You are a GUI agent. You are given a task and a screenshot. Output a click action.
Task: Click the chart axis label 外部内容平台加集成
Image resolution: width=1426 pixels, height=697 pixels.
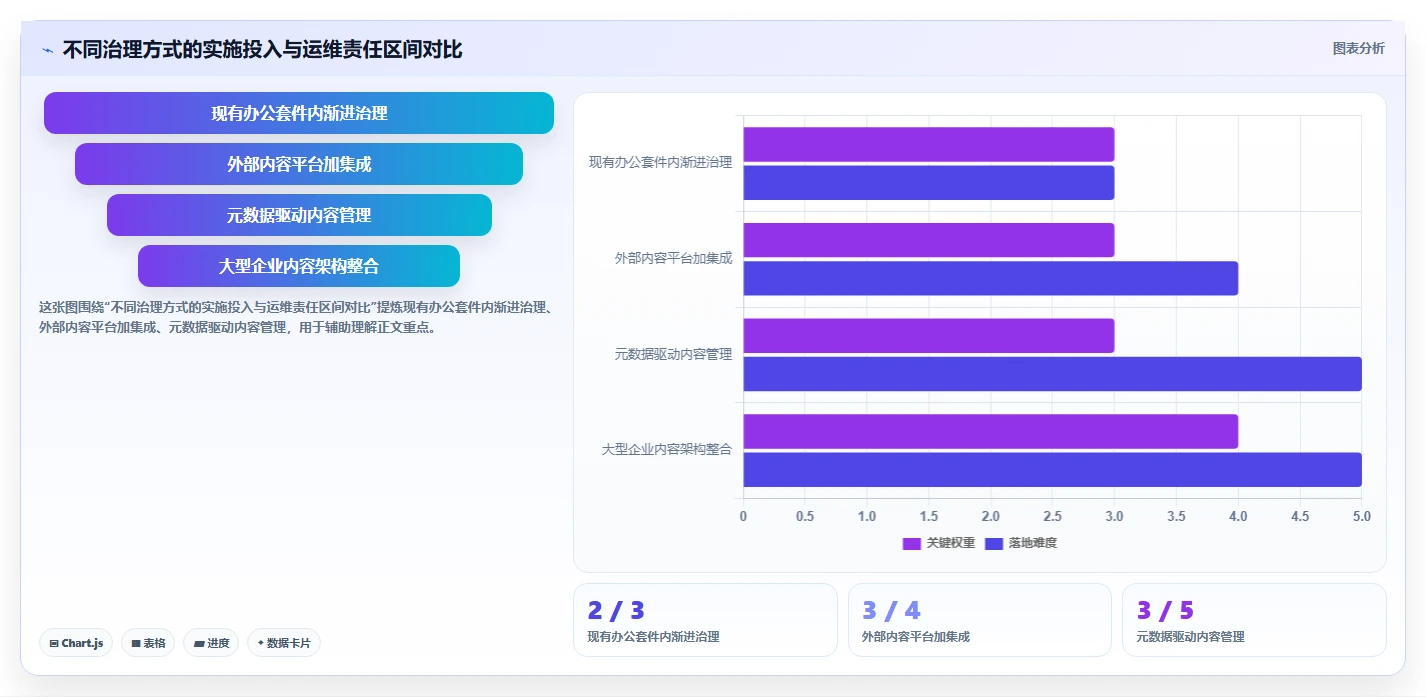(673, 258)
